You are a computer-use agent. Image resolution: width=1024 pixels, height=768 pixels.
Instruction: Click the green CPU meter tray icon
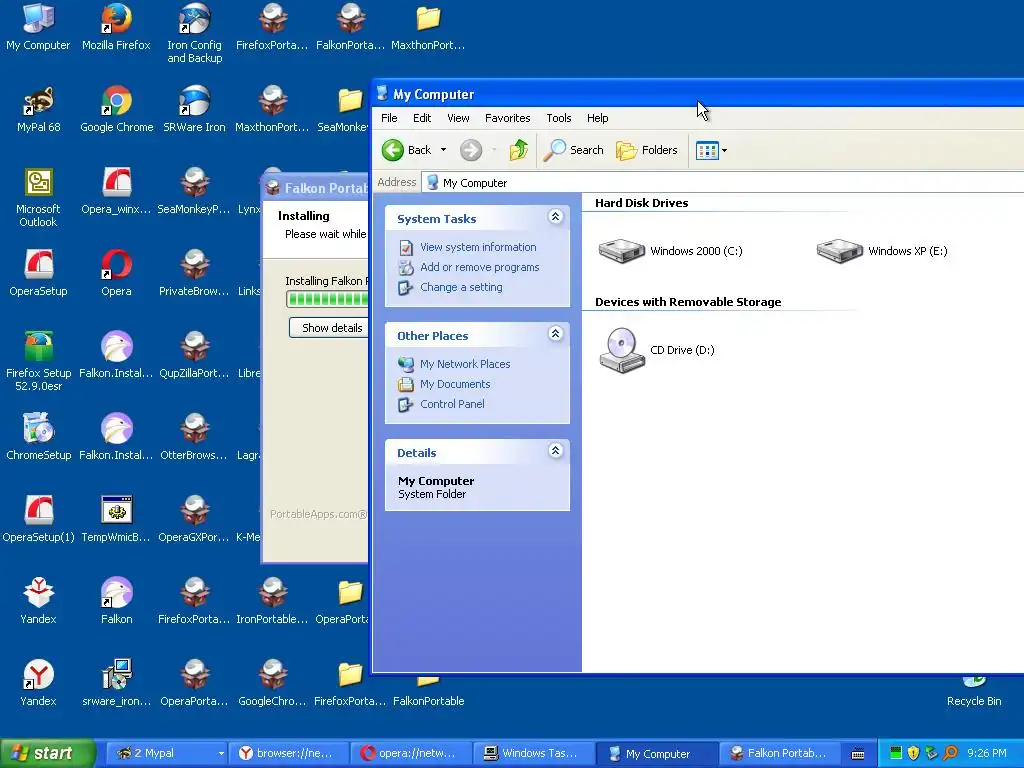pyautogui.click(x=895, y=754)
